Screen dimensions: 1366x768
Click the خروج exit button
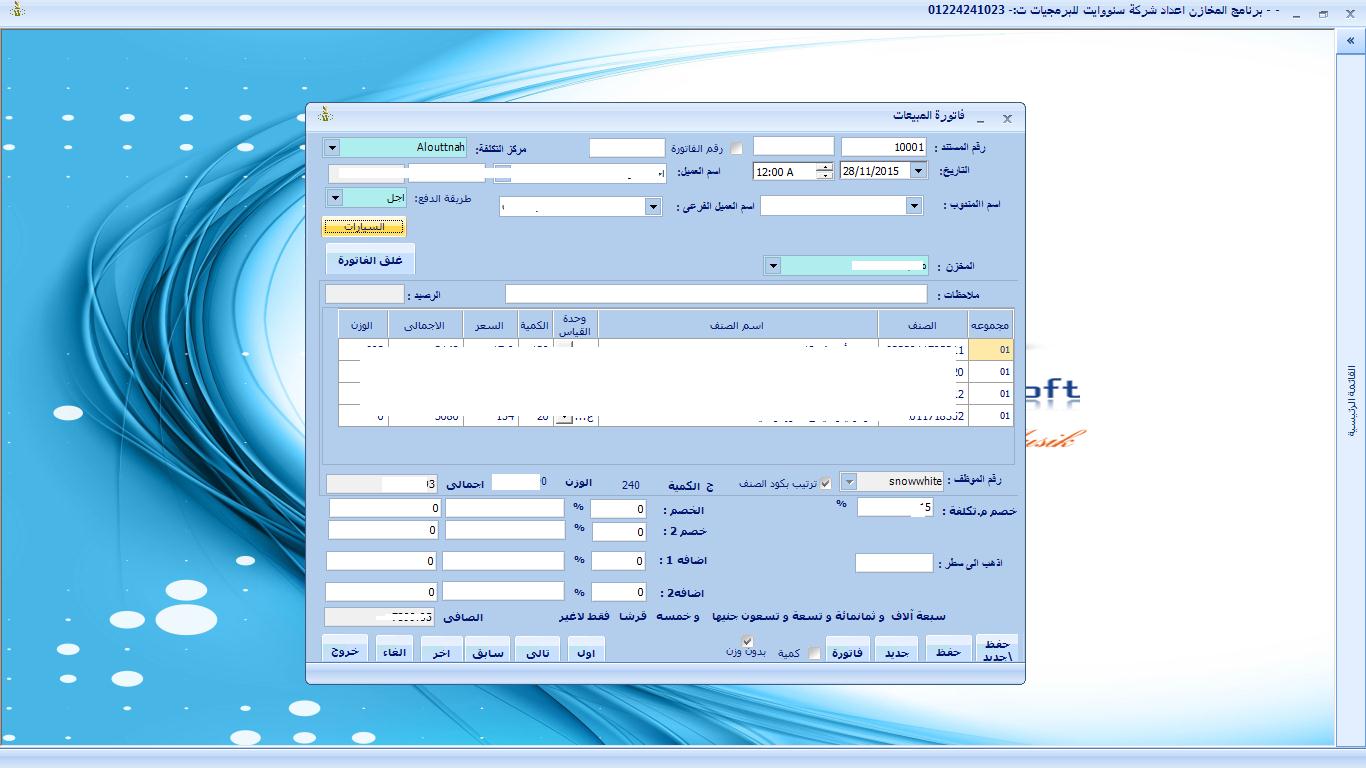click(x=345, y=651)
